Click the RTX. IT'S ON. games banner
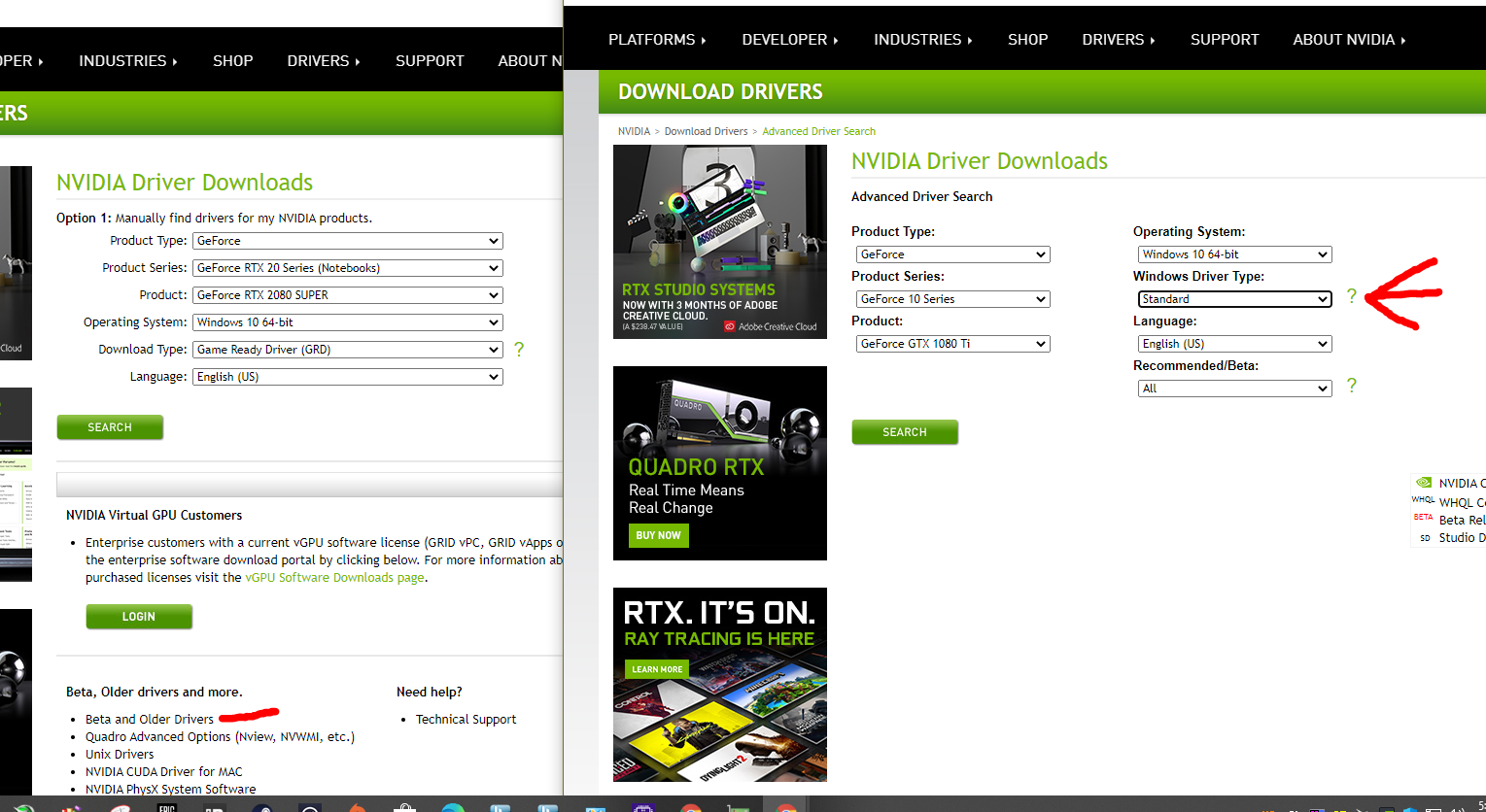This screenshot has height=812, width=1486. point(720,685)
